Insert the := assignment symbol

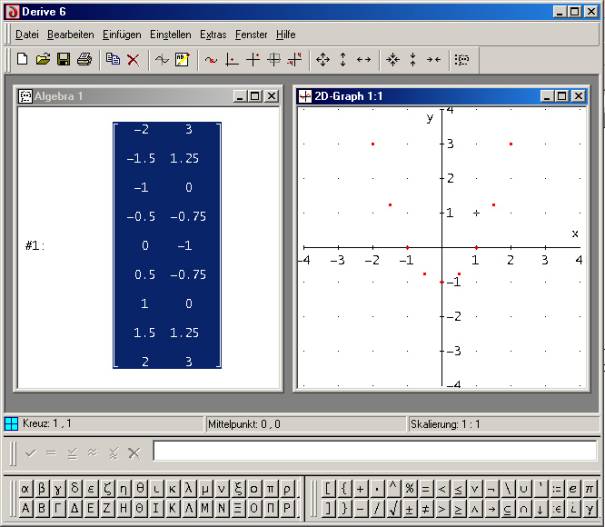point(556,489)
